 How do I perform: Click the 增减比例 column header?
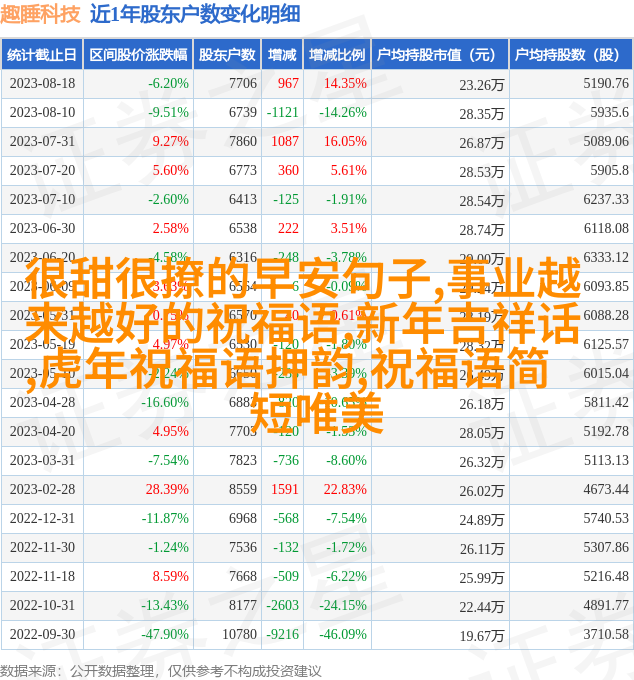click(337, 55)
